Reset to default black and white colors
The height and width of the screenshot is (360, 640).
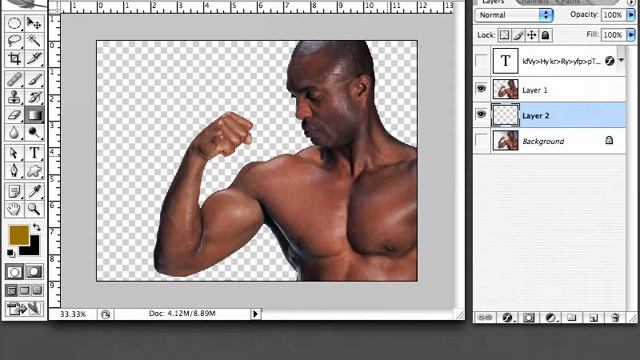tap(11, 253)
